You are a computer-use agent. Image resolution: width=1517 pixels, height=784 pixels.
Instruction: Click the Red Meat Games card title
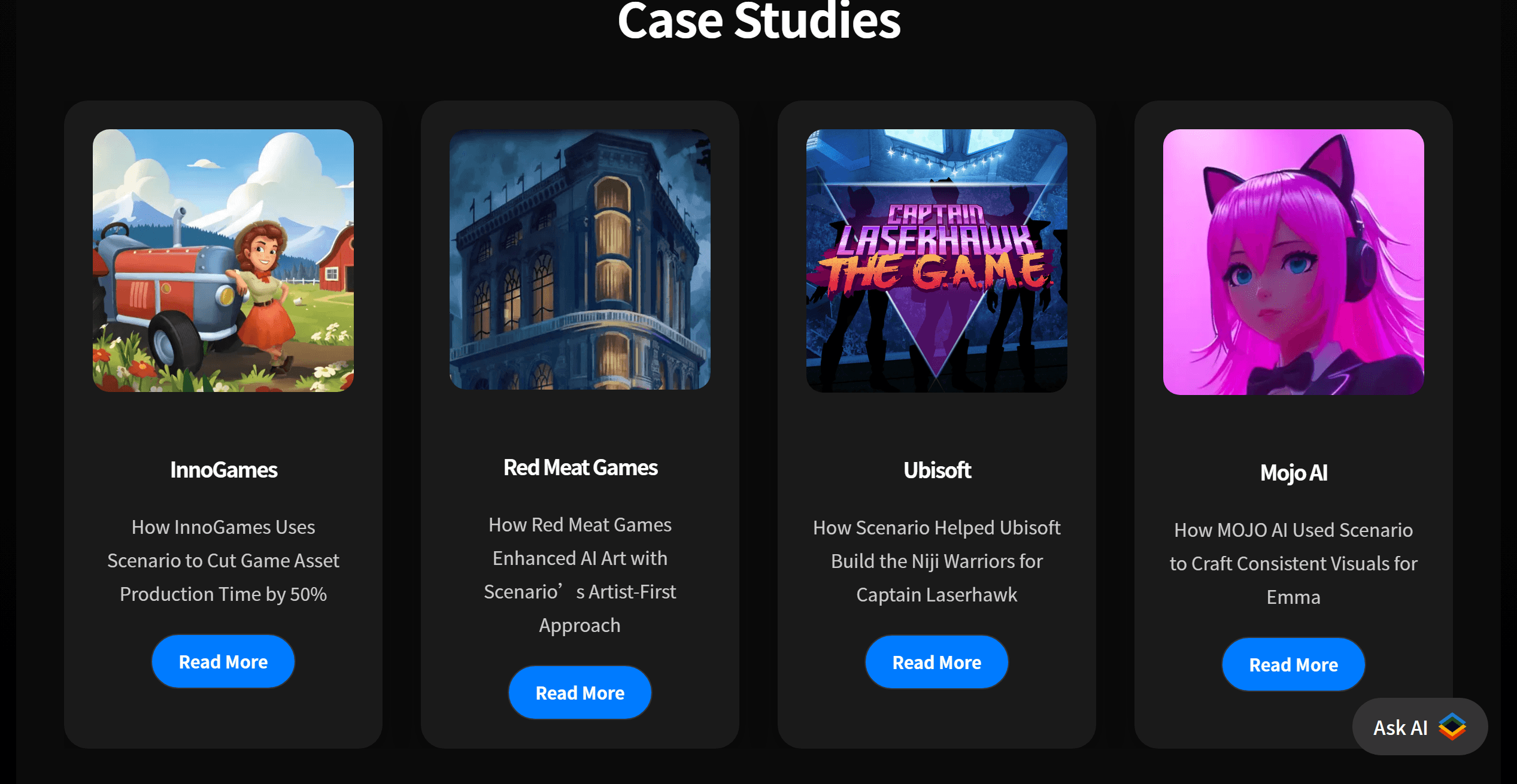[x=580, y=467]
